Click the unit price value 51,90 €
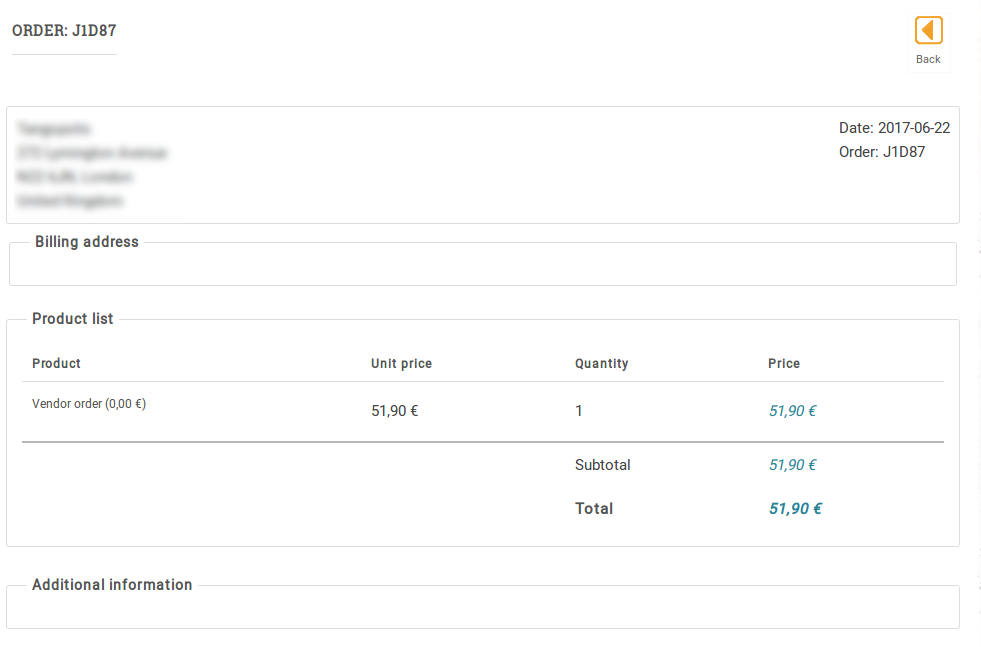Viewport: 981px width, 647px height. coord(394,411)
